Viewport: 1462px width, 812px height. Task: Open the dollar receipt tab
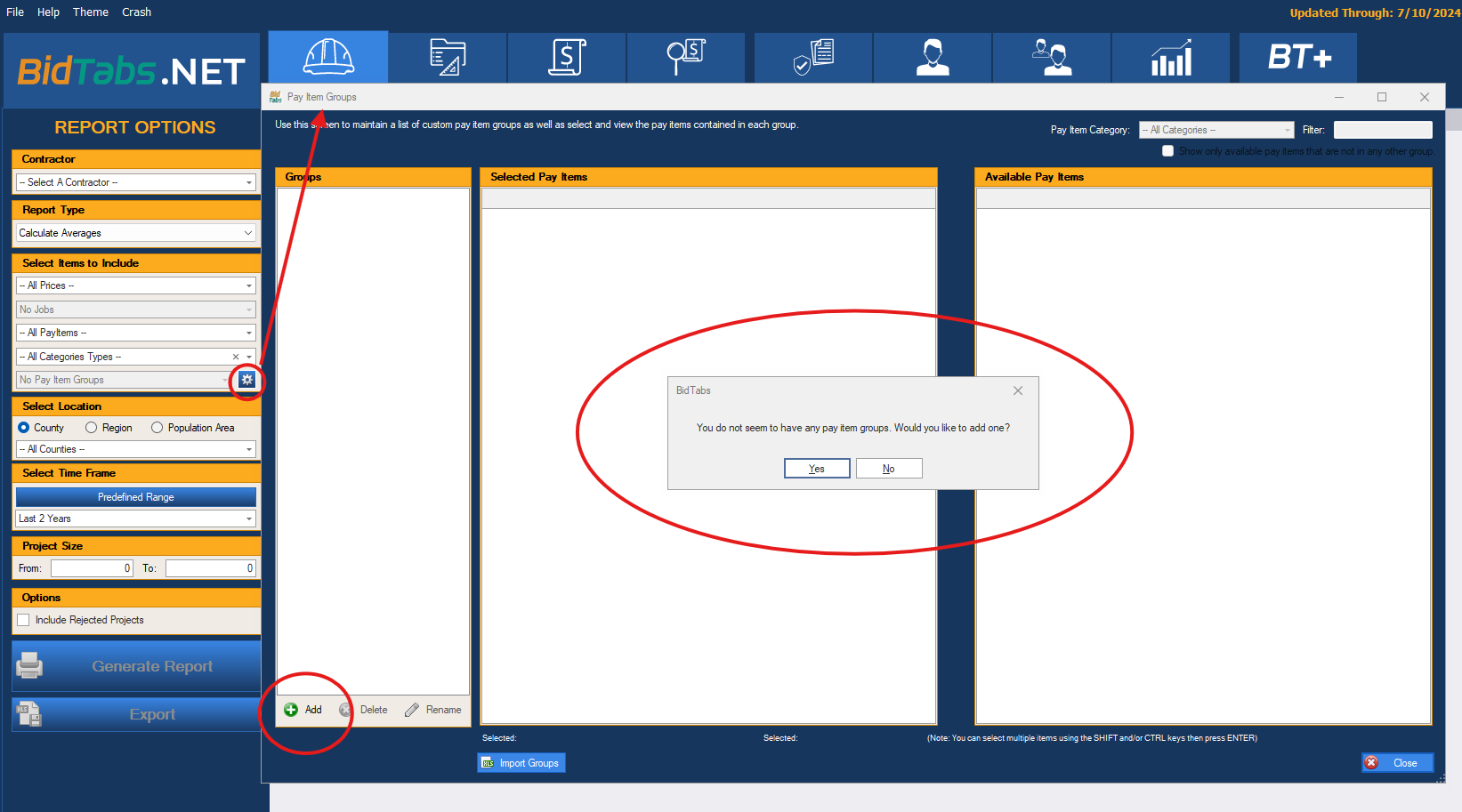pos(567,57)
